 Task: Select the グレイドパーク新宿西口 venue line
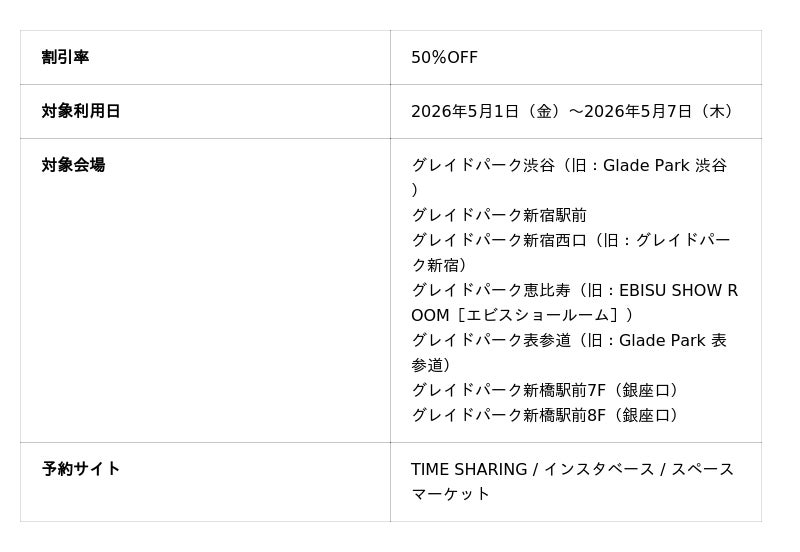click(498, 240)
